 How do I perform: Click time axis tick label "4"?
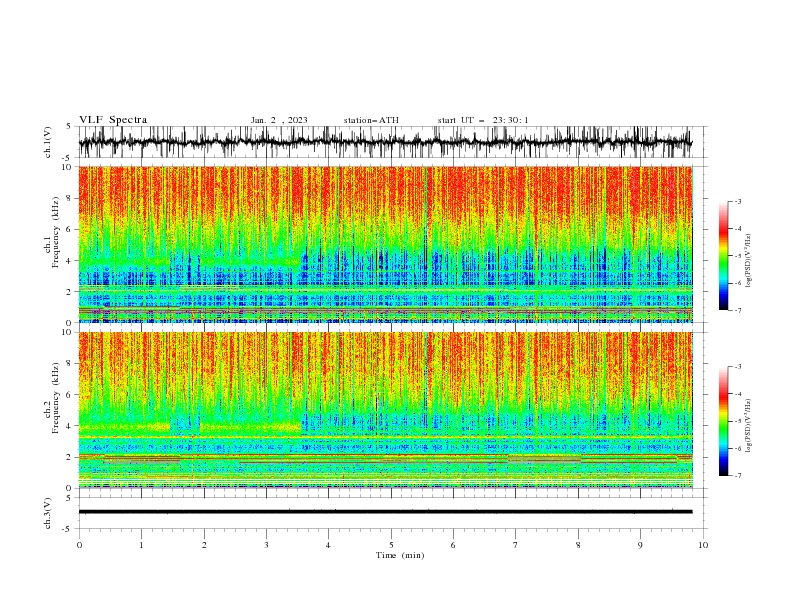(x=328, y=545)
